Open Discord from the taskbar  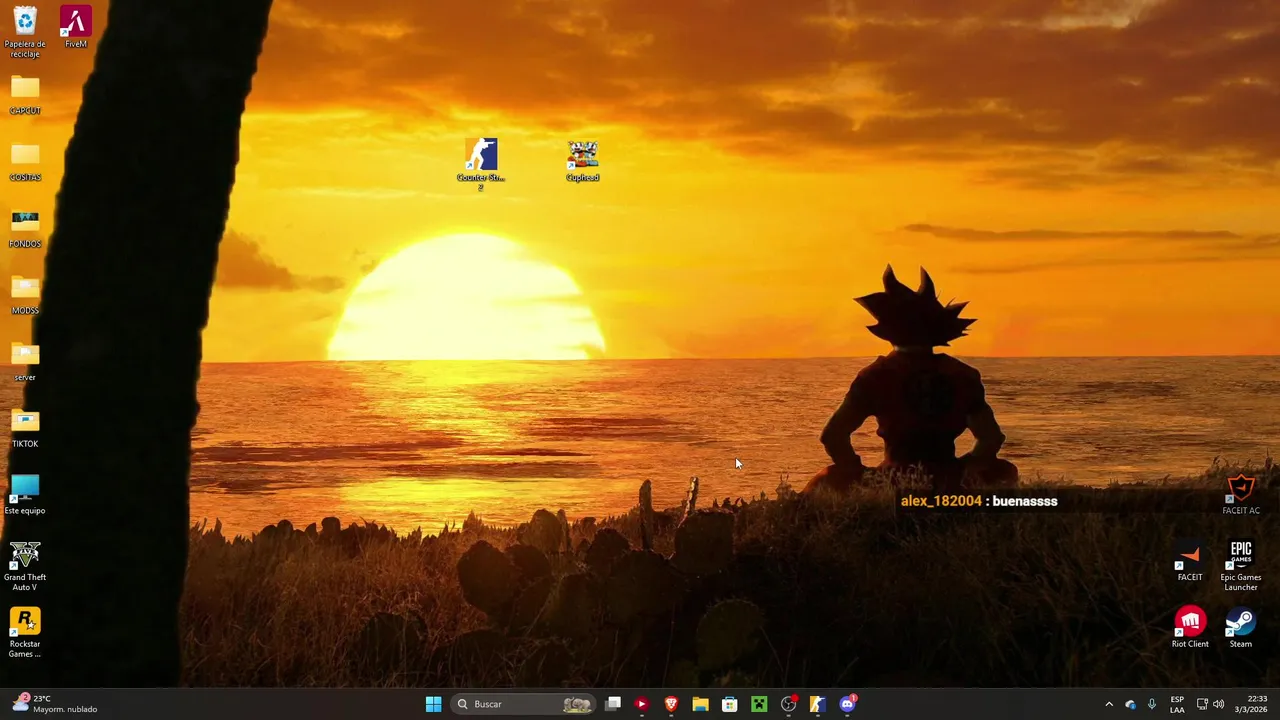[x=848, y=704]
